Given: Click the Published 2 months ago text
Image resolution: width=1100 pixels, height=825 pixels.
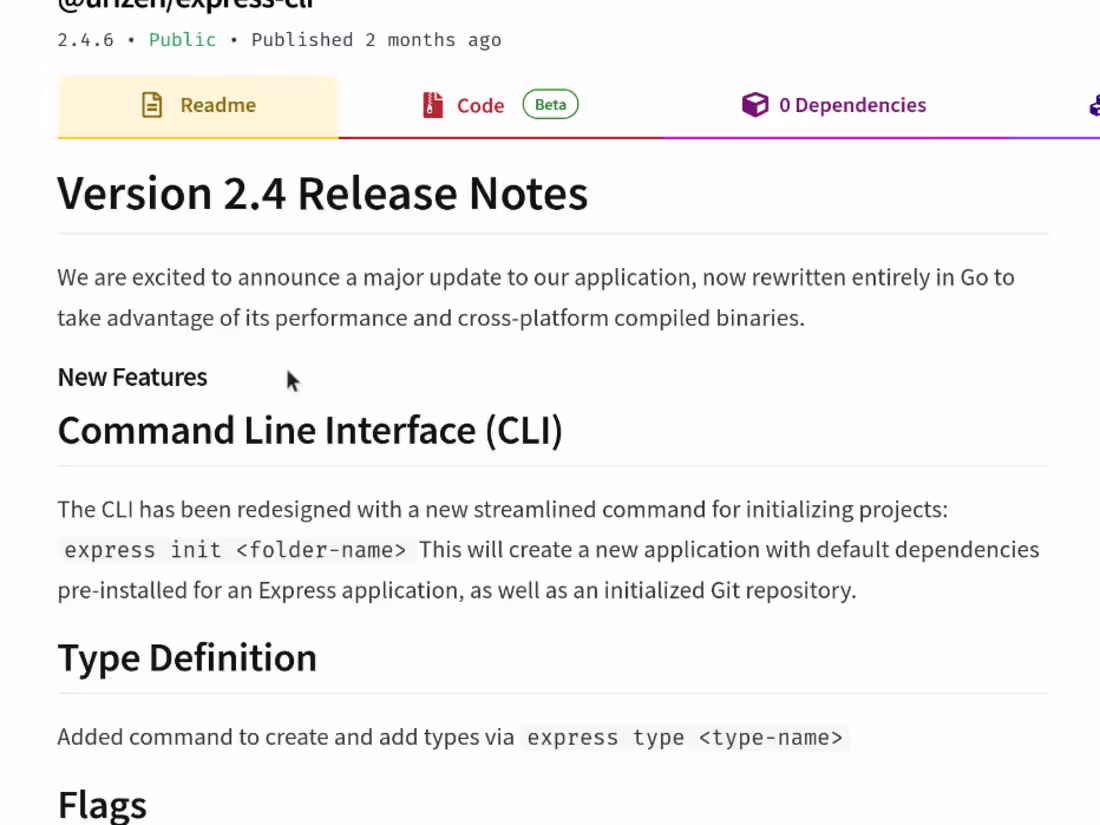Looking at the screenshot, I should [x=376, y=40].
